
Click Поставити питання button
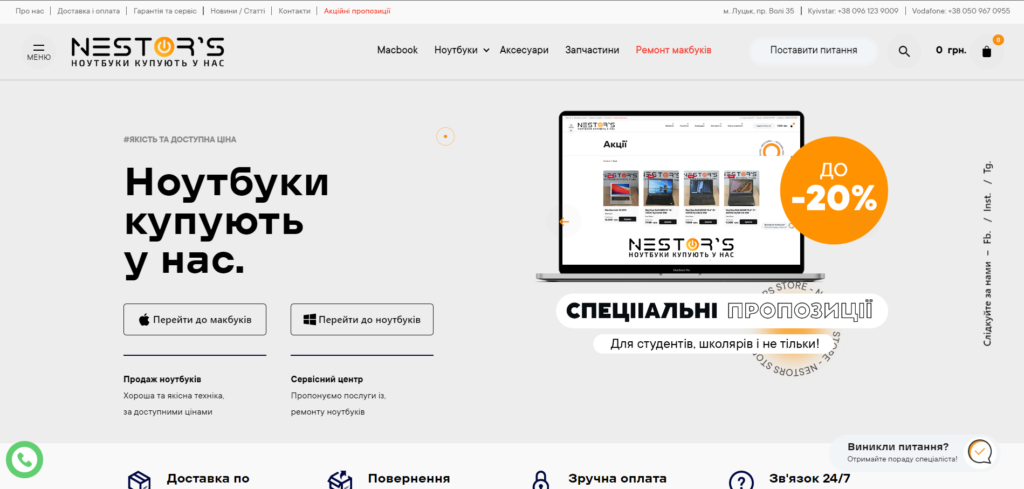pyautogui.click(x=813, y=50)
